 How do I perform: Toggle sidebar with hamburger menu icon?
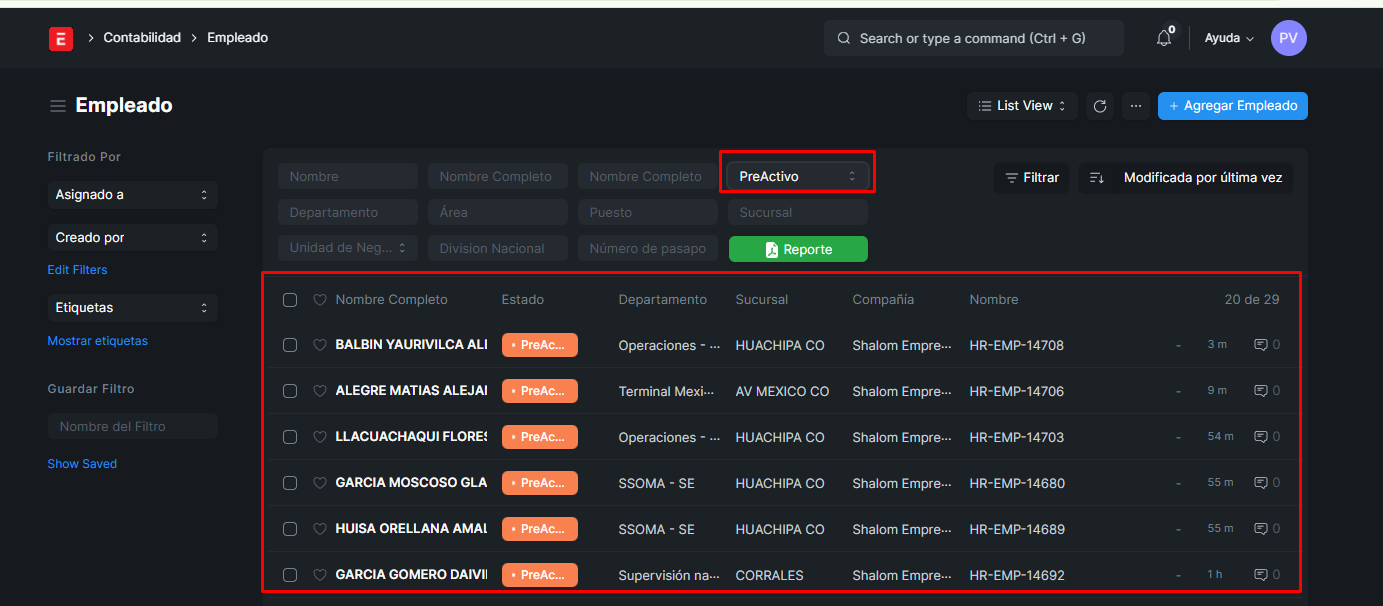[58, 106]
